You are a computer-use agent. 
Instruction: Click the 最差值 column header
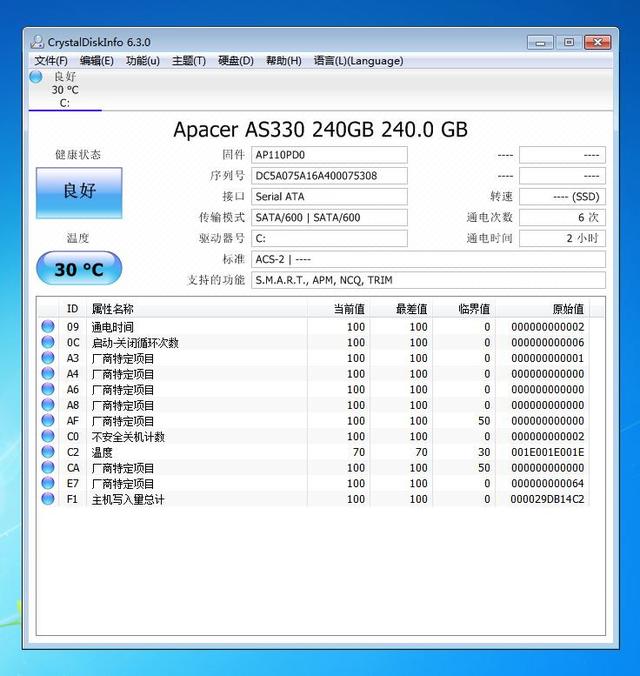(x=401, y=309)
